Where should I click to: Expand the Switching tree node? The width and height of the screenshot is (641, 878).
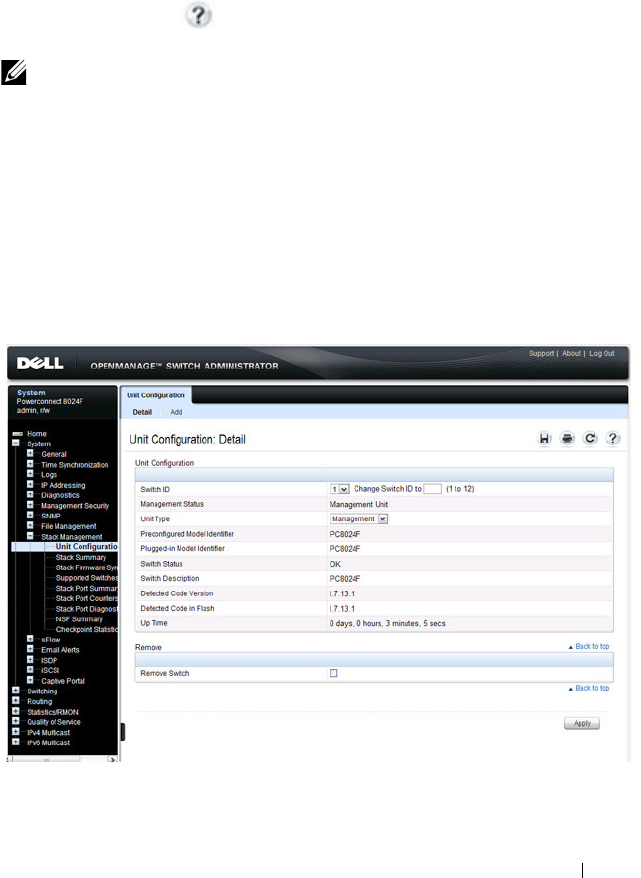[x=16, y=691]
